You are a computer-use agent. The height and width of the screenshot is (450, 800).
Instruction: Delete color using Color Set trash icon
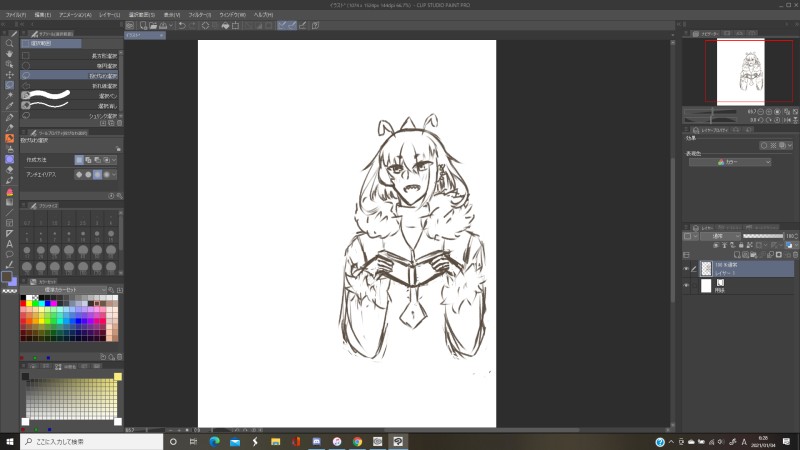pyautogui.click(x=119, y=357)
